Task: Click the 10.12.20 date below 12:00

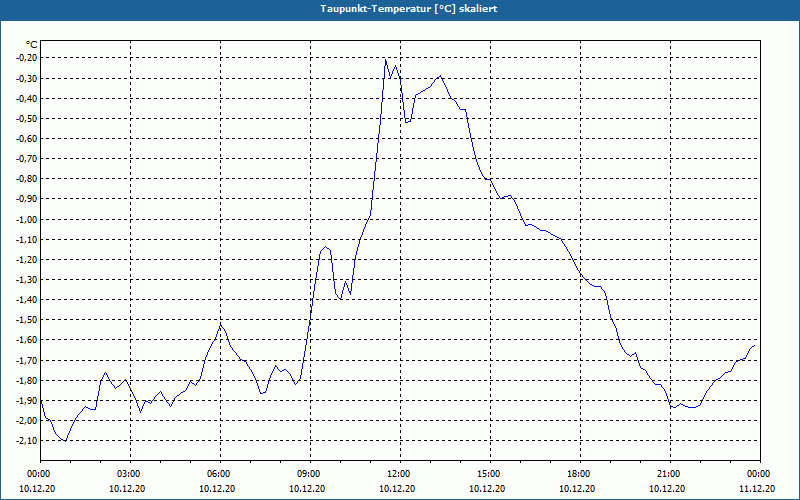Action: [397, 489]
